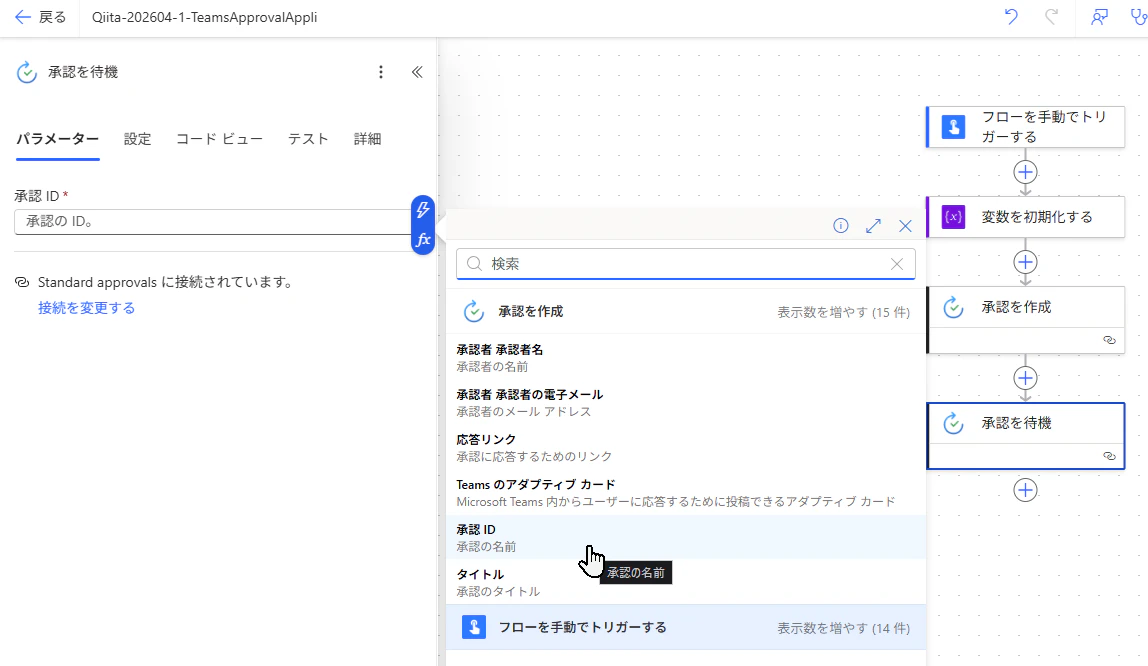
Task: Click 表示数を増やす (15 件)
Action: point(843,313)
